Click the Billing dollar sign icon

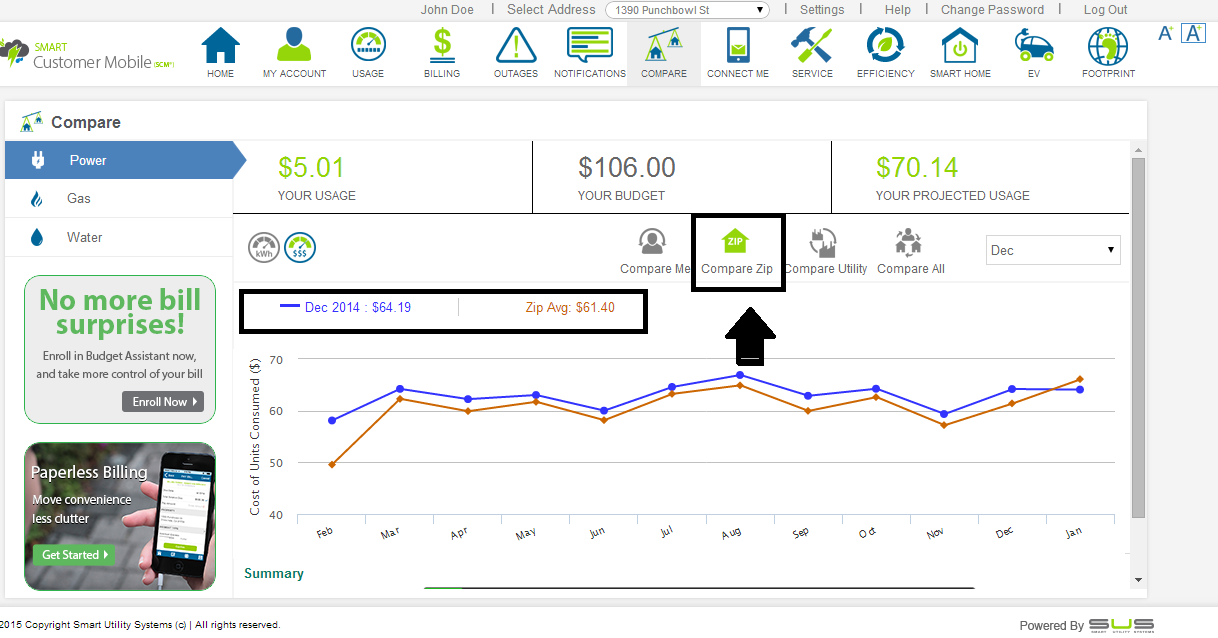[441, 47]
